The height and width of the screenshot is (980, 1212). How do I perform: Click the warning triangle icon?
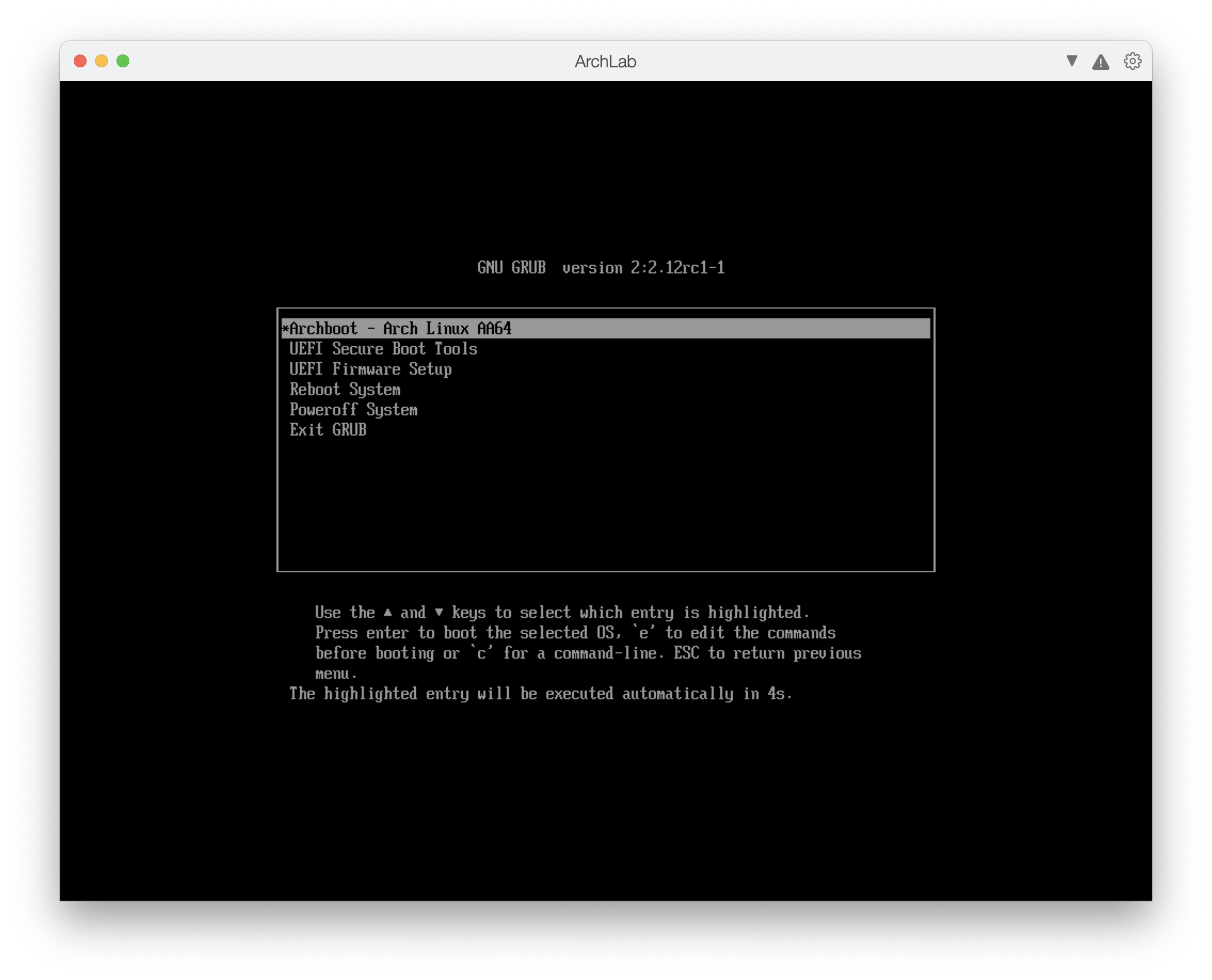[1100, 62]
